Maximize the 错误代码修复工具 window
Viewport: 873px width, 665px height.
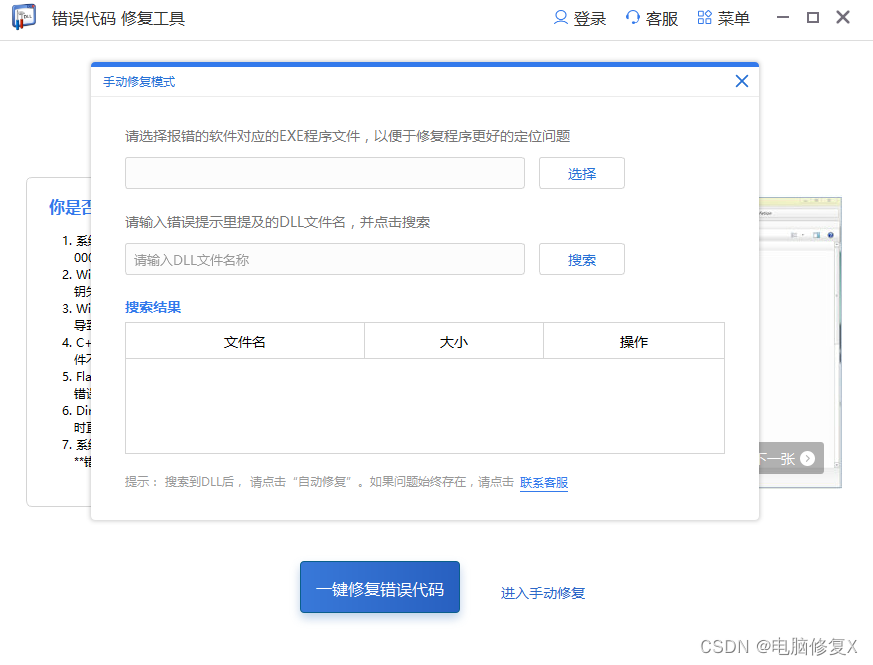[x=813, y=18]
